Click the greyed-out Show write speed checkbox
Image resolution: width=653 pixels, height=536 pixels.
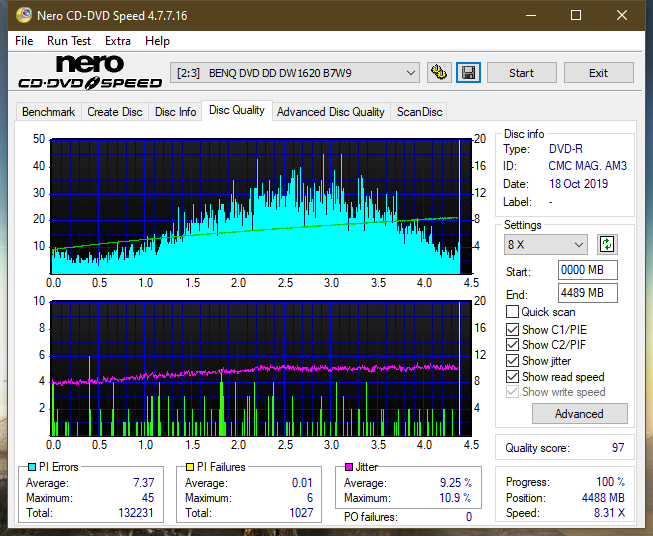(512, 392)
